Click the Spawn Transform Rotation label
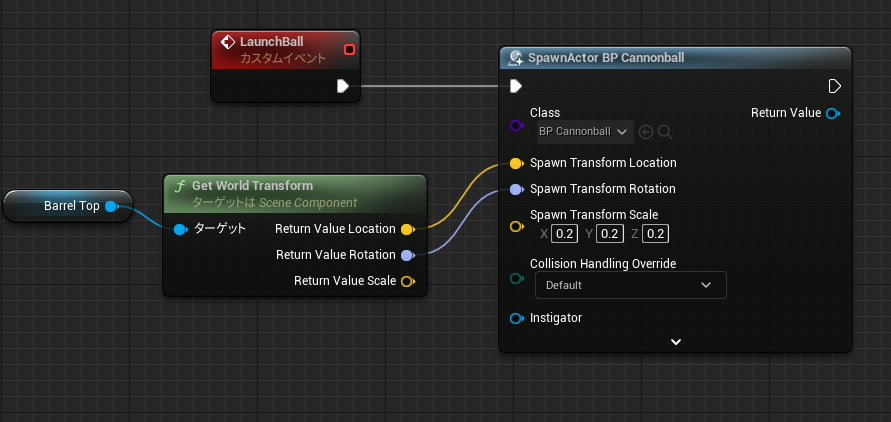Screen dimensions: 891x422 (x=603, y=189)
